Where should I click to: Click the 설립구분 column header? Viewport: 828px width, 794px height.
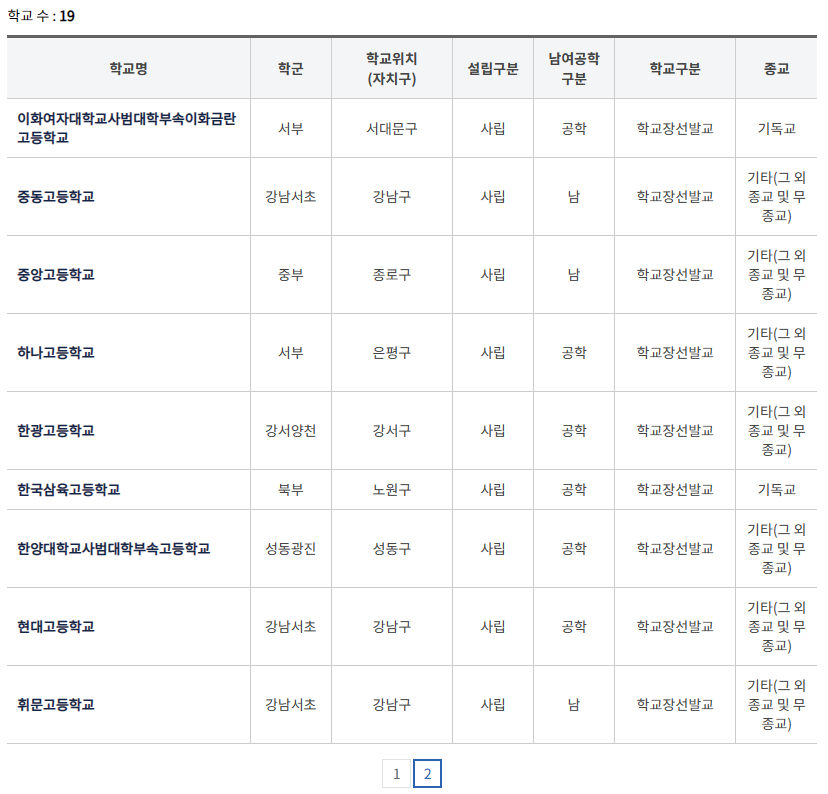click(x=493, y=68)
